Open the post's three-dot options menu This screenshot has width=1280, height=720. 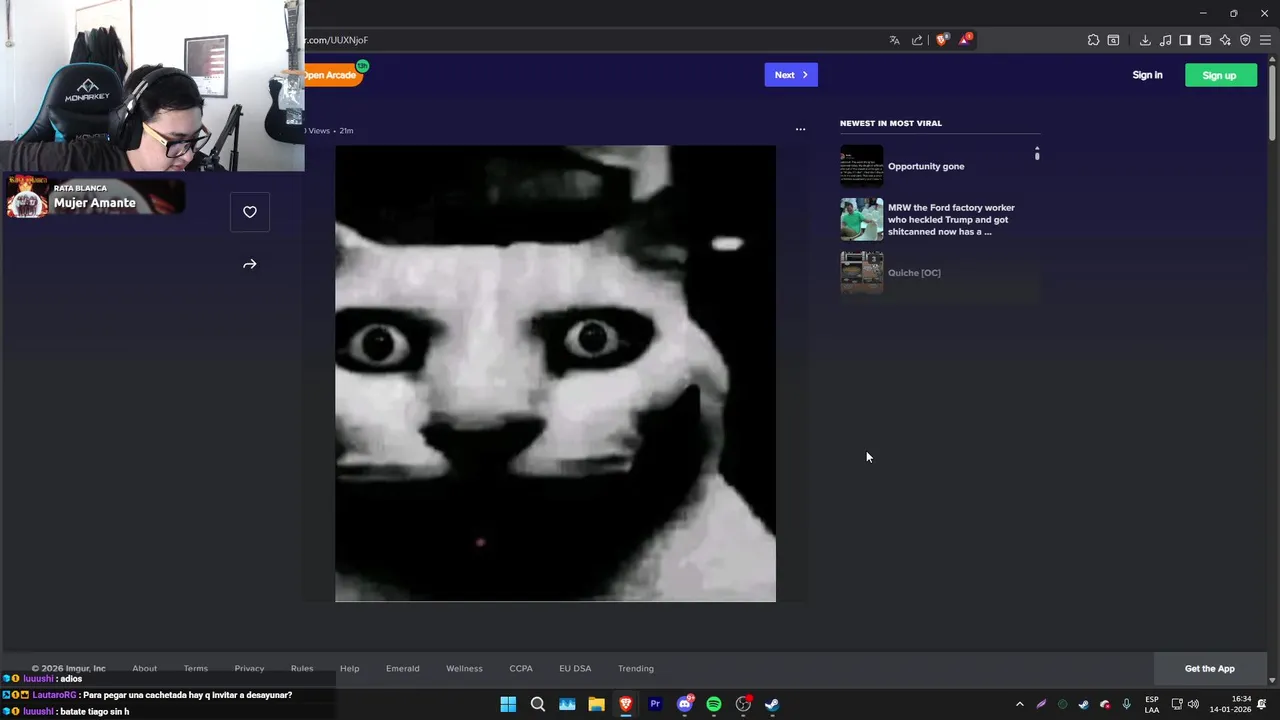pyautogui.click(x=800, y=129)
